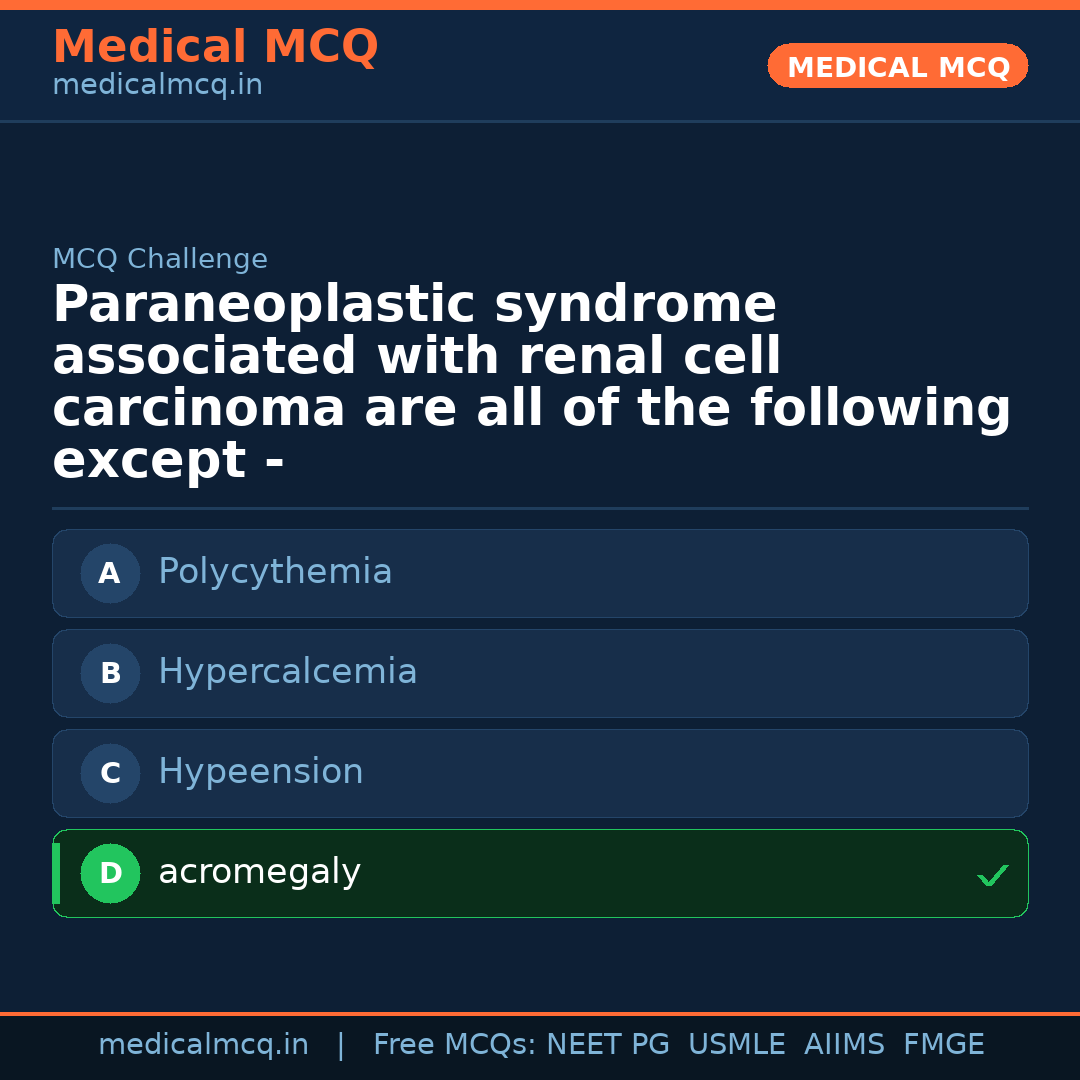The height and width of the screenshot is (1080, 1080).
Task: Click FMGE in the footer
Action: (944, 1045)
